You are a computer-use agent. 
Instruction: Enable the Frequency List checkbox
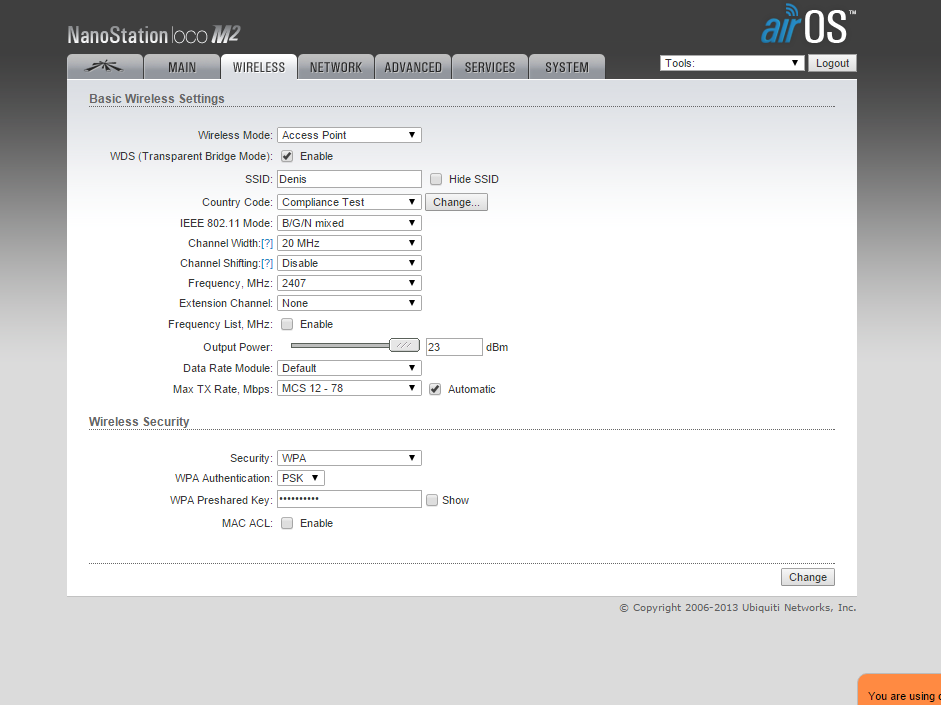(287, 324)
